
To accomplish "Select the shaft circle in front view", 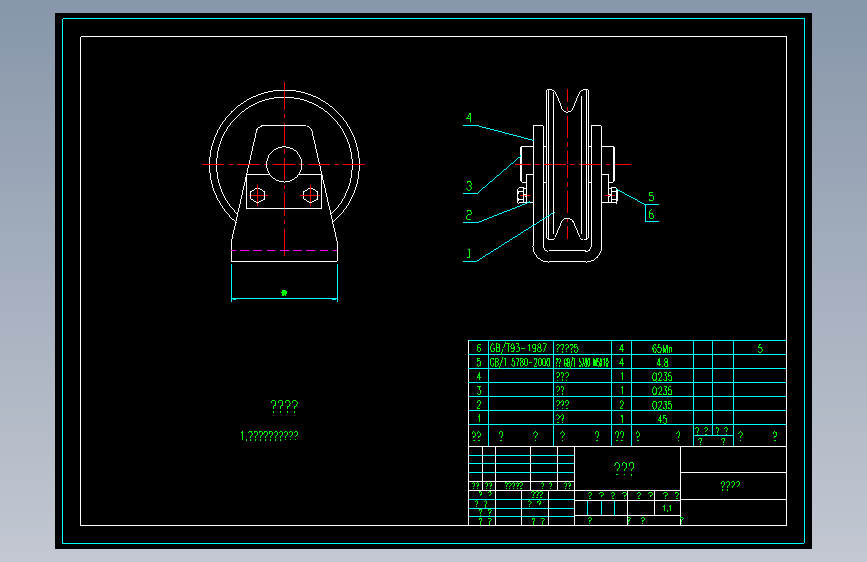I will click(x=284, y=164).
